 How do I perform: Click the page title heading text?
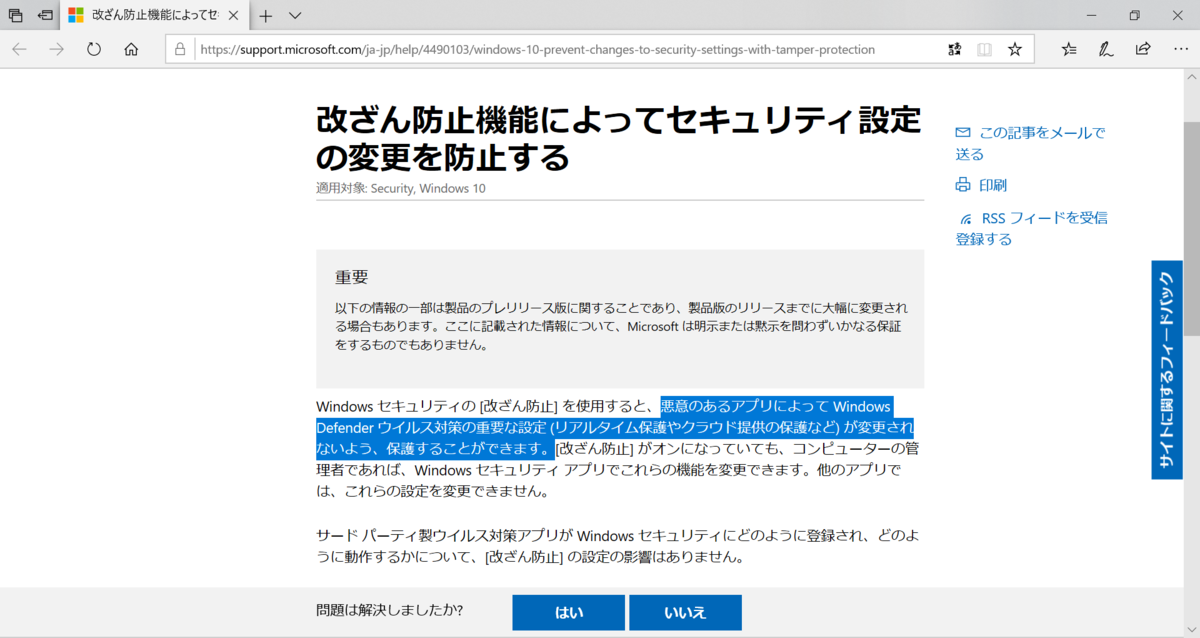(x=619, y=137)
